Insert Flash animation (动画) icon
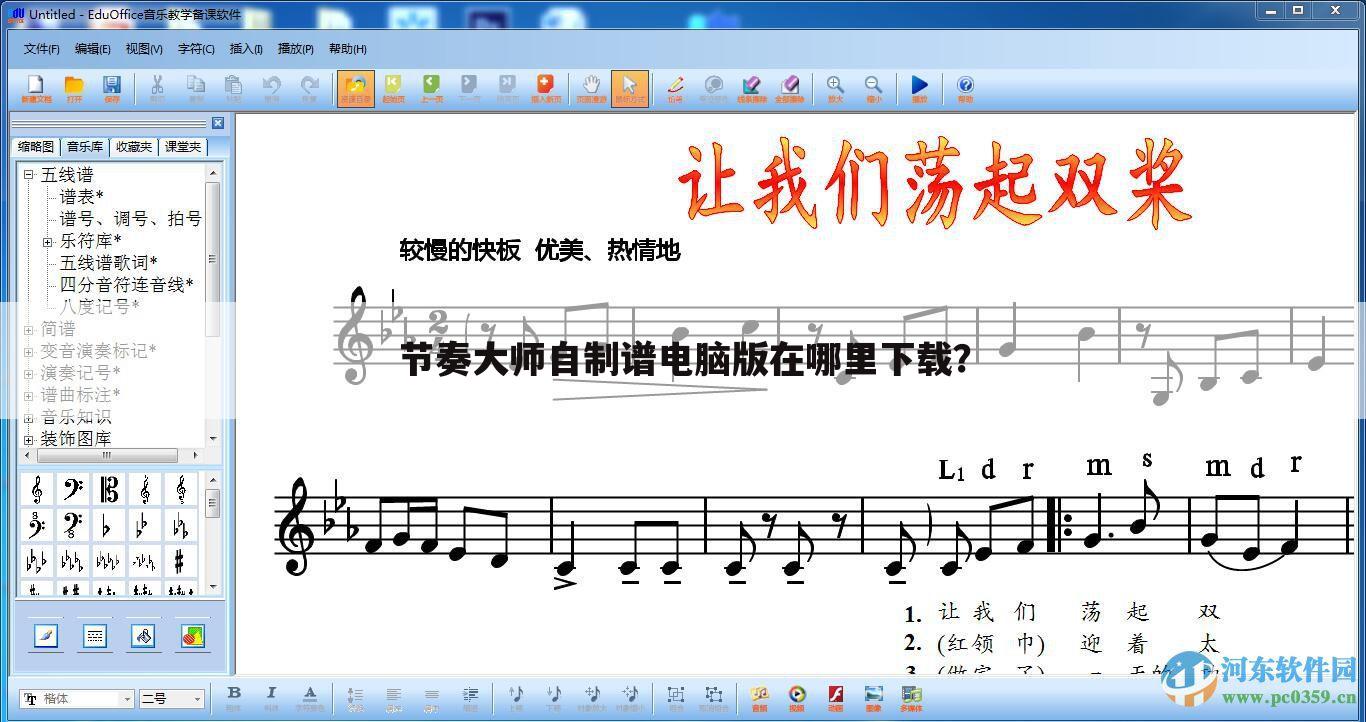The image size is (1366, 722). (835, 697)
